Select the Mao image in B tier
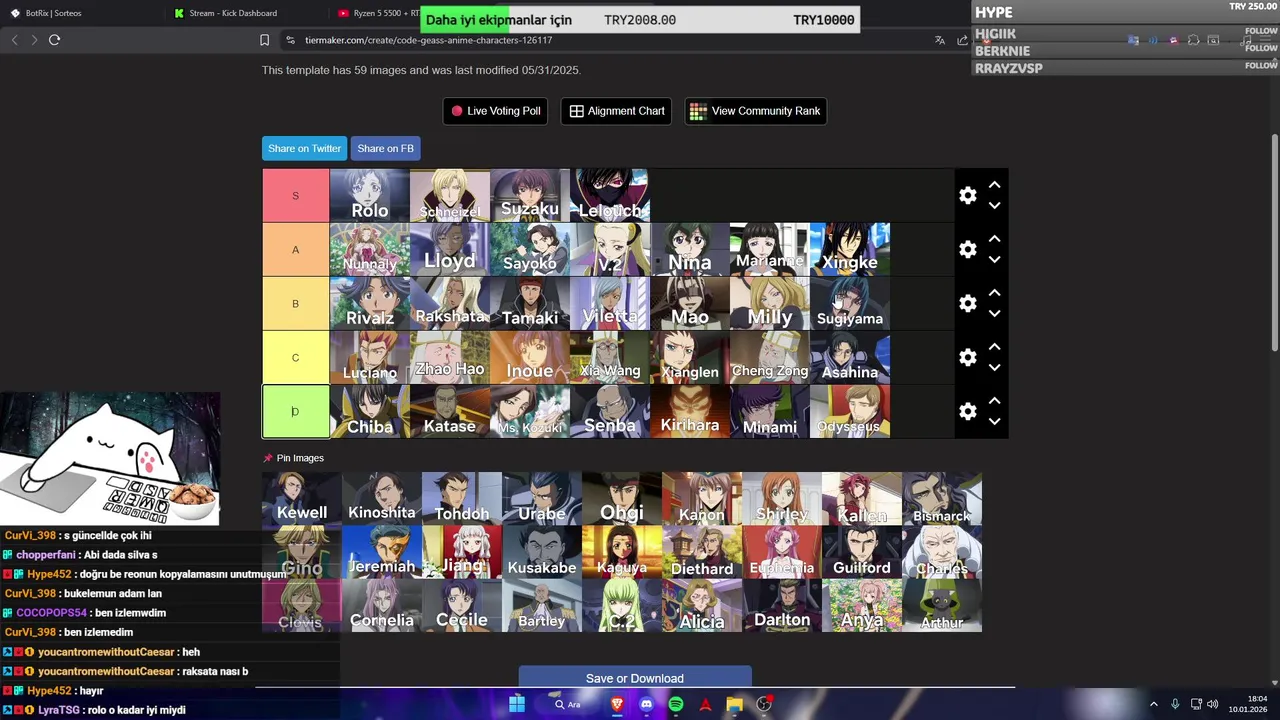The image size is (1280, 720). click(690, 303)
